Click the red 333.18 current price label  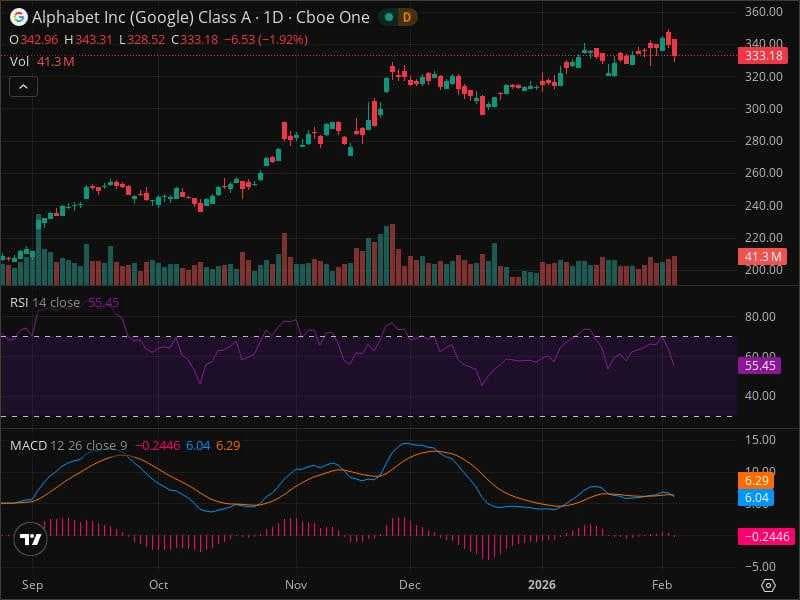click(763, 55)
